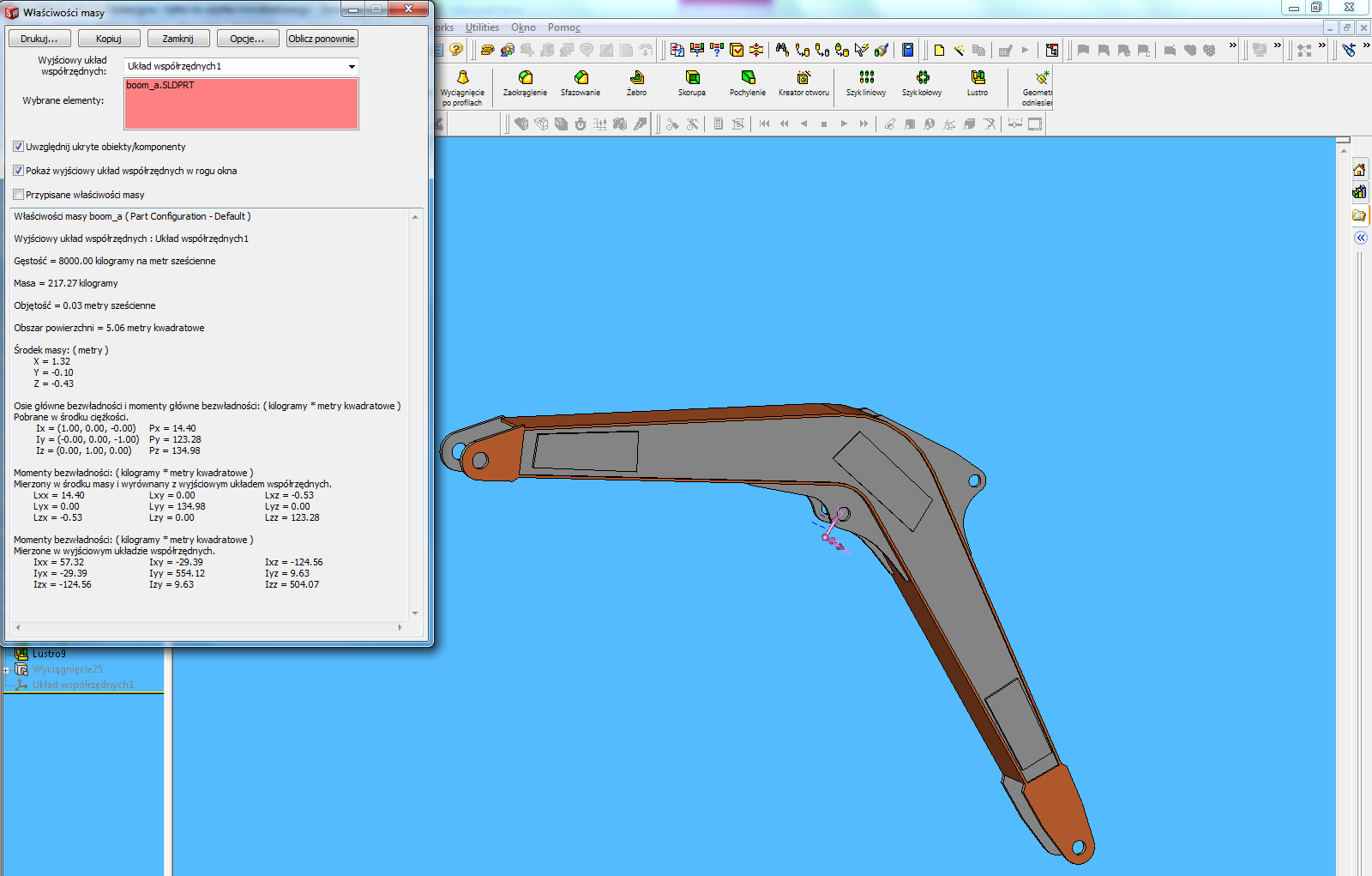Click the 'Masa = 217.27 kilogramy' text
Image resolution: width=1372 pixels, height=876 pixels.
point(66,283)
